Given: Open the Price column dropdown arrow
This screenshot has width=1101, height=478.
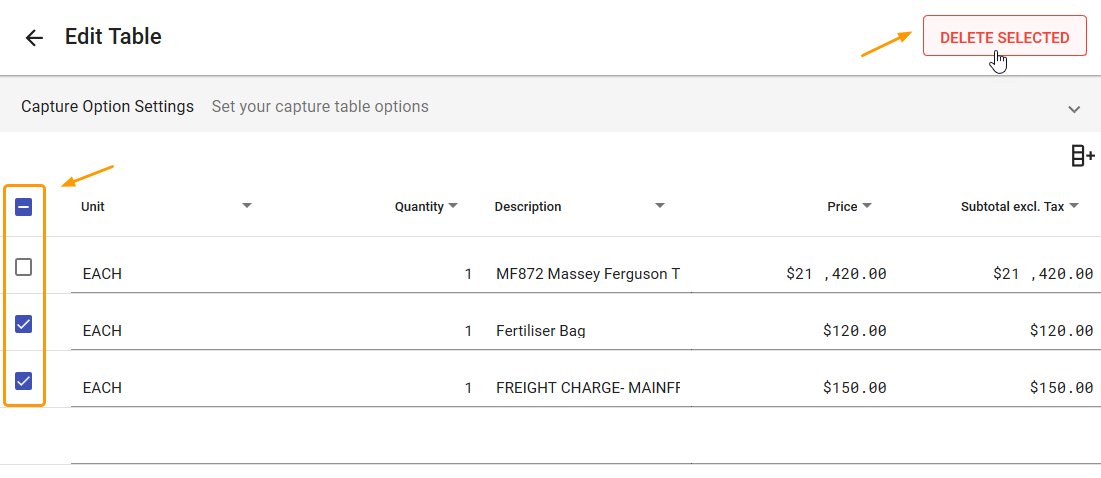Looking at the screenshot, I should [x=867, y=206].
